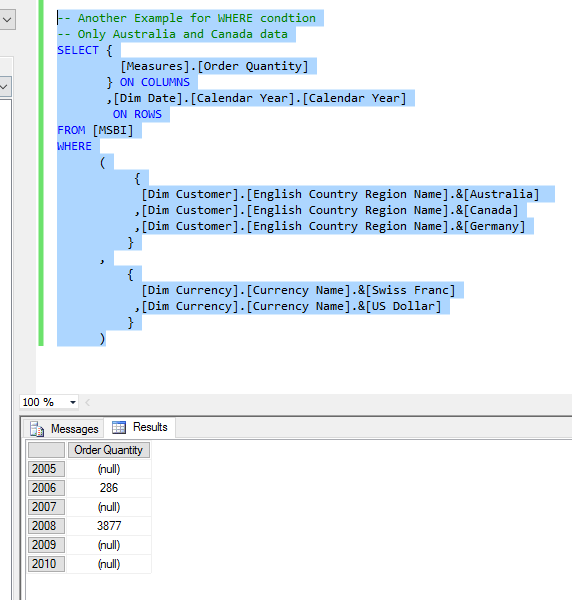Click the &[Swiss Franc] currency line

click(298, 290)
